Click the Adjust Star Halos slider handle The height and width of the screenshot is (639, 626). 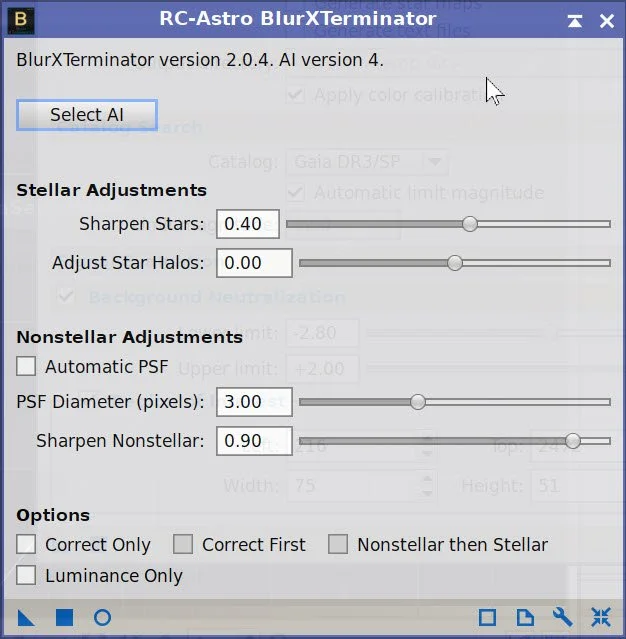coord(455,263)
